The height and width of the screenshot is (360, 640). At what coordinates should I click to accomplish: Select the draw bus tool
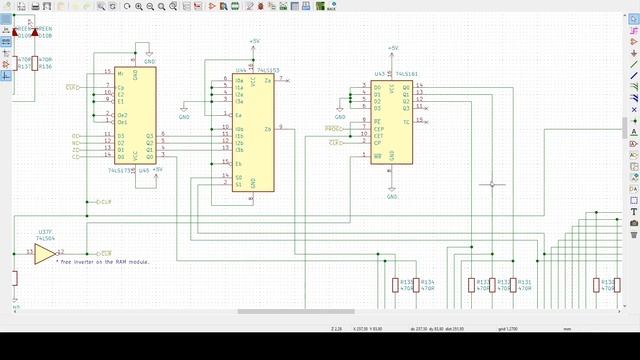(634, 76)
